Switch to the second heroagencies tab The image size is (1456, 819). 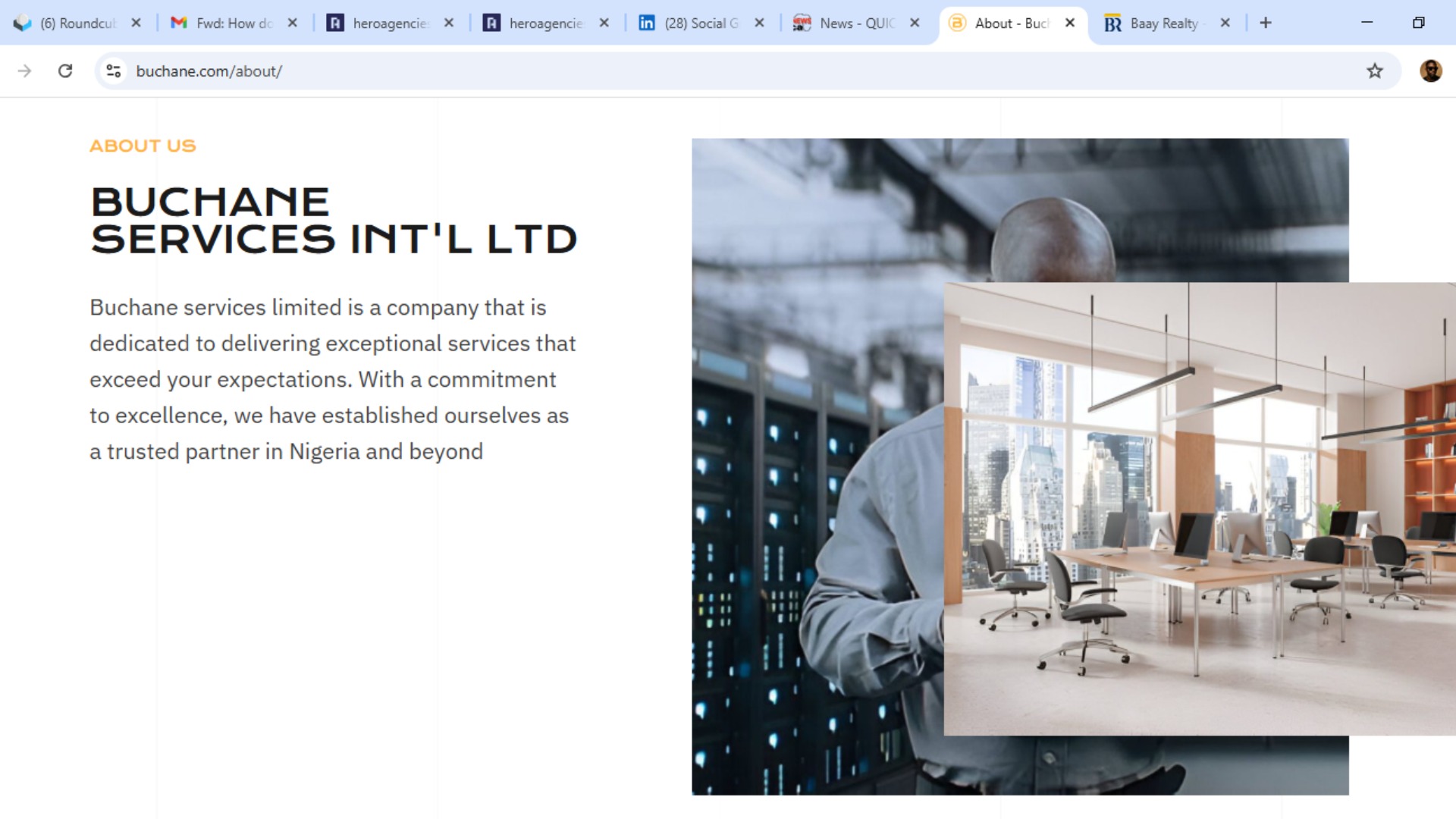pyautogui.click(x=546, y=23)
